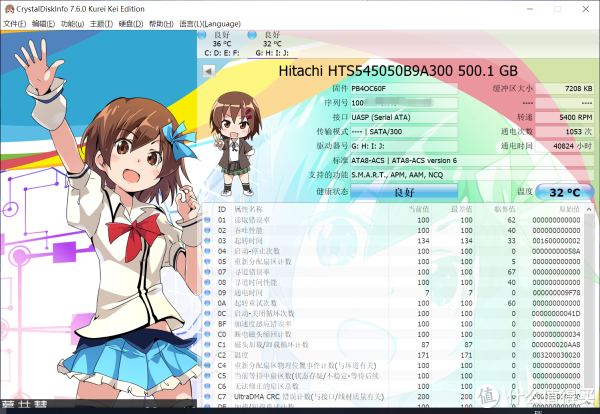This screenshot has height=414, width=600.
Task: Click the buffer size value 7208 KB
Action: tap(564, 88)
